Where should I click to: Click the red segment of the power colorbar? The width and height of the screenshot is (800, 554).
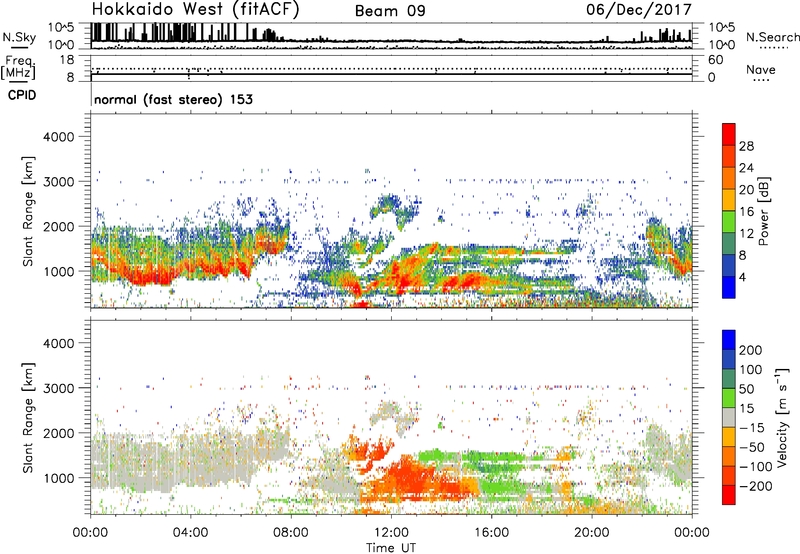729,135
